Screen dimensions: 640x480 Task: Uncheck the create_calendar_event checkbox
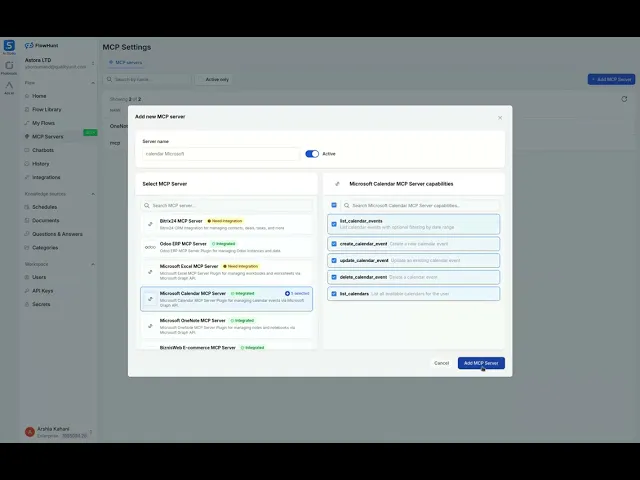[x=334, y=244]
